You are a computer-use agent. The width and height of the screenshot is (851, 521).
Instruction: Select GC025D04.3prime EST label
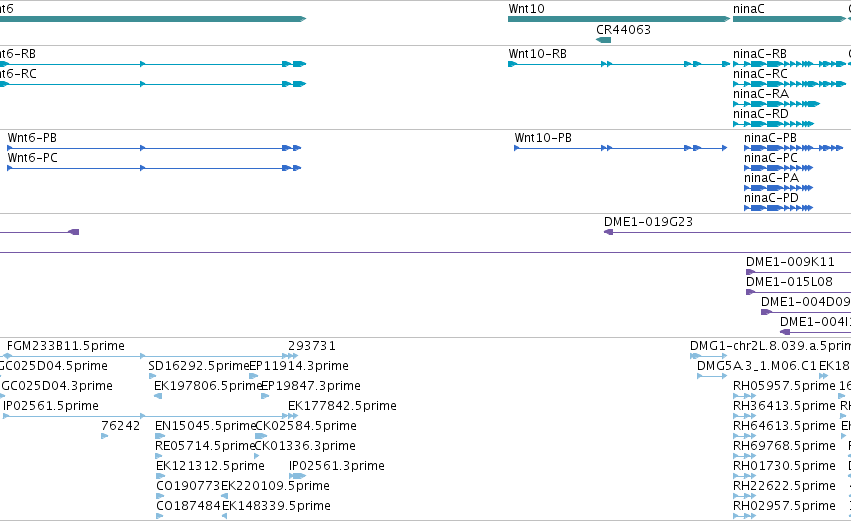tap(57, 386)
